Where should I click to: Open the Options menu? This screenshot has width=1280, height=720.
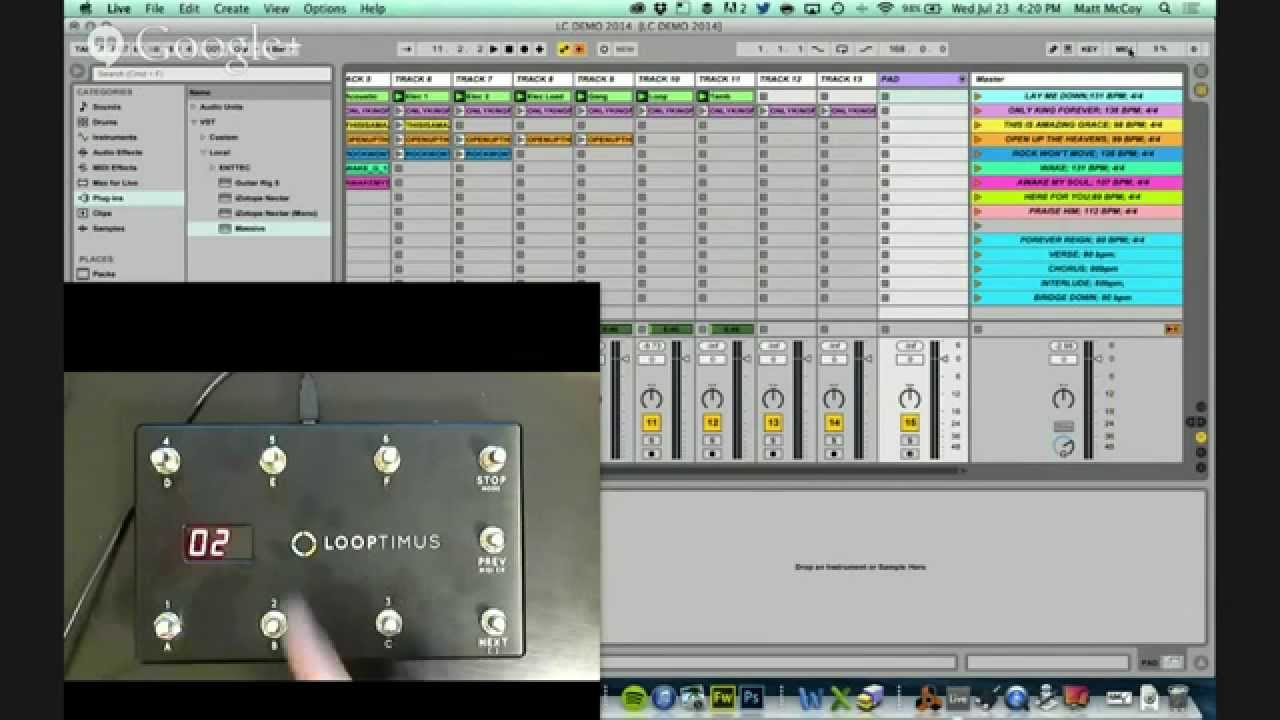click(x=324, y=9)
